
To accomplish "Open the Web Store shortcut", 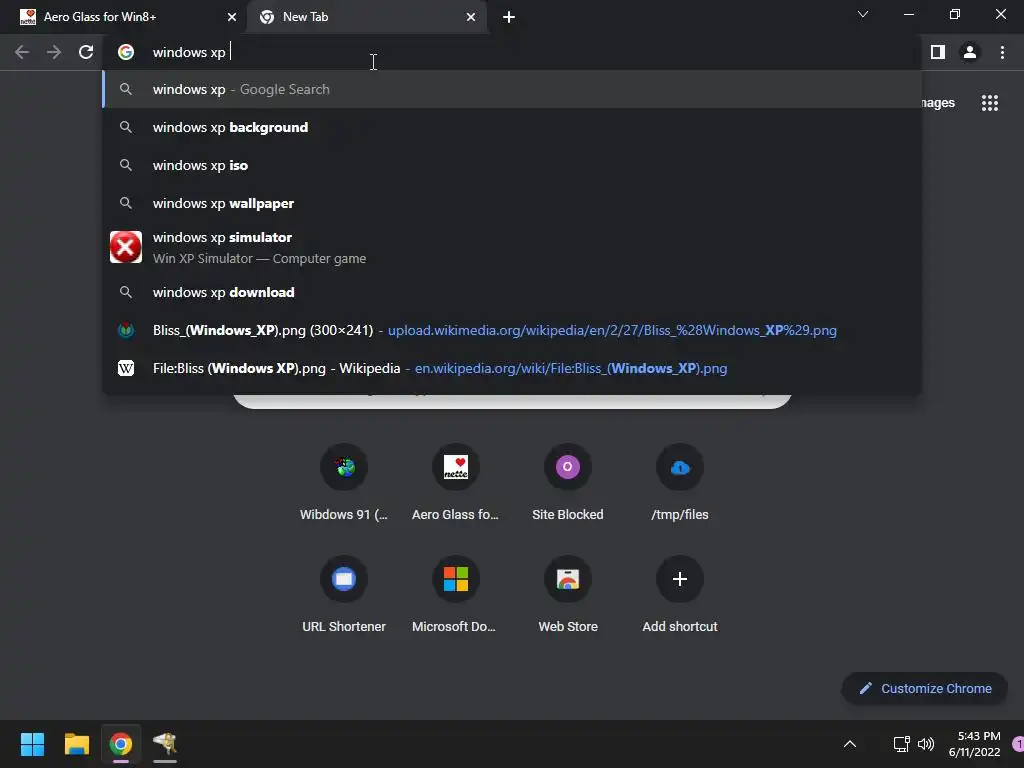I will (x=568, y=594).
